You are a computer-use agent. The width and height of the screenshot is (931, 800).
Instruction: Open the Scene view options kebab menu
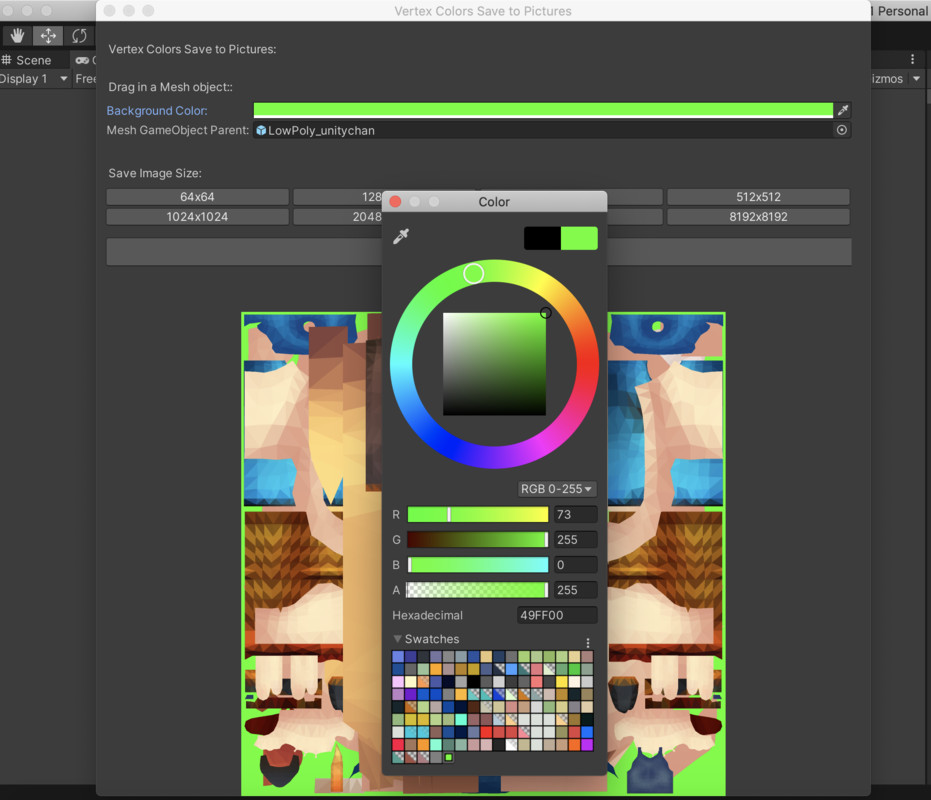(x=913, y=59)
